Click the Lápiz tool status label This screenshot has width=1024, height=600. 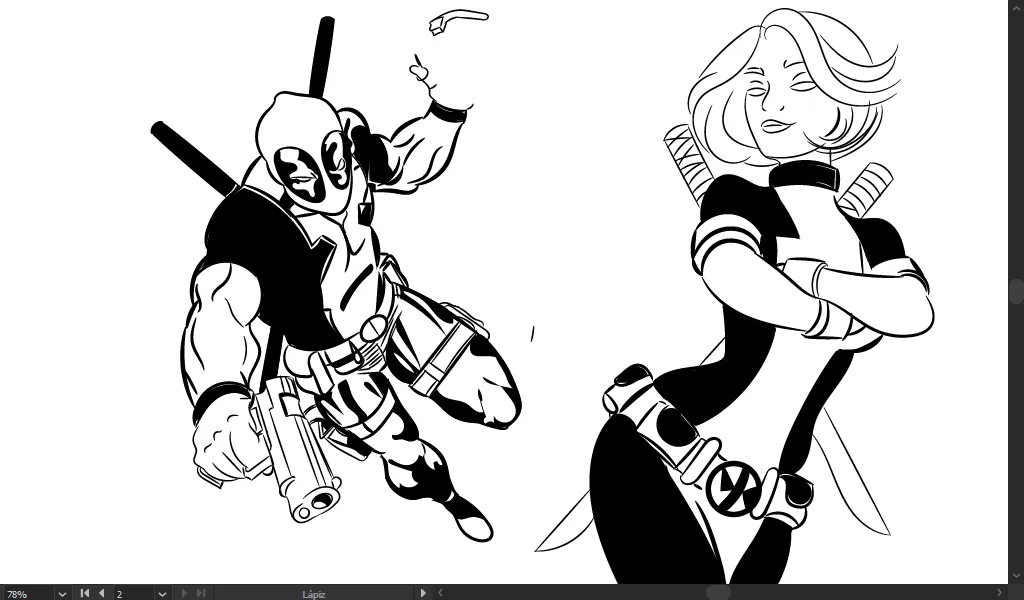point(313,593)
